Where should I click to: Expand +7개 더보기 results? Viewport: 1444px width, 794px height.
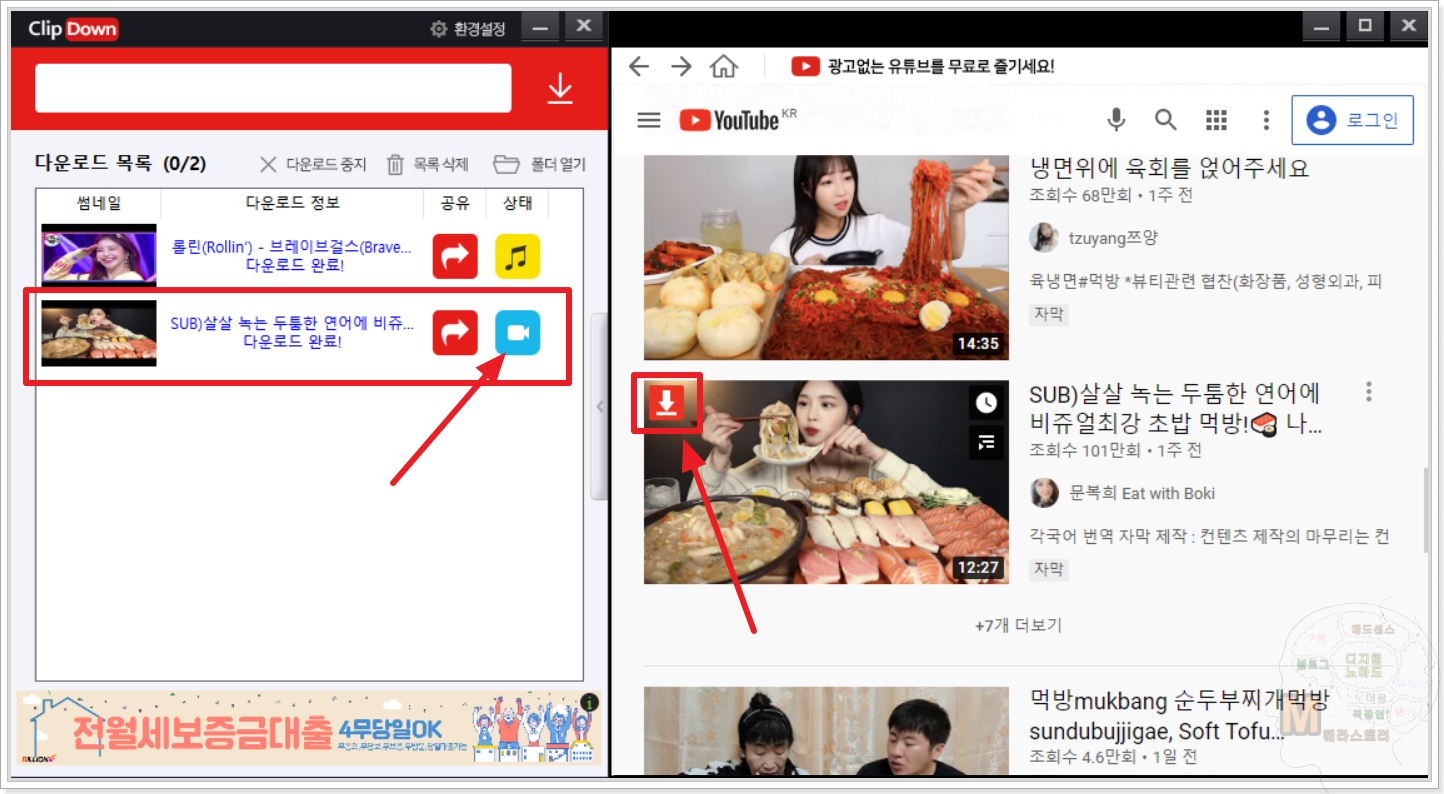pos(1018,625)
